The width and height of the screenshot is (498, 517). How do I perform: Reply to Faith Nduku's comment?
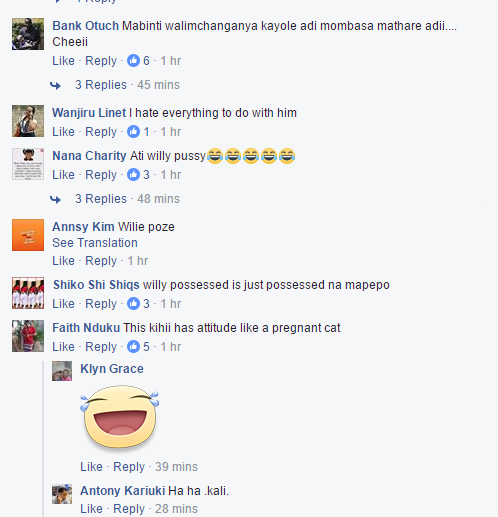101,347
